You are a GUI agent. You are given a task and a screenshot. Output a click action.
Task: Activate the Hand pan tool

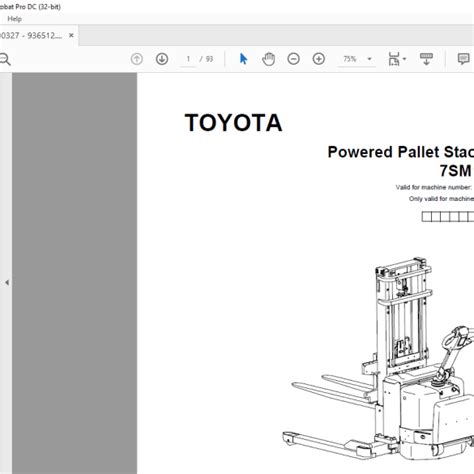[268, 59]
